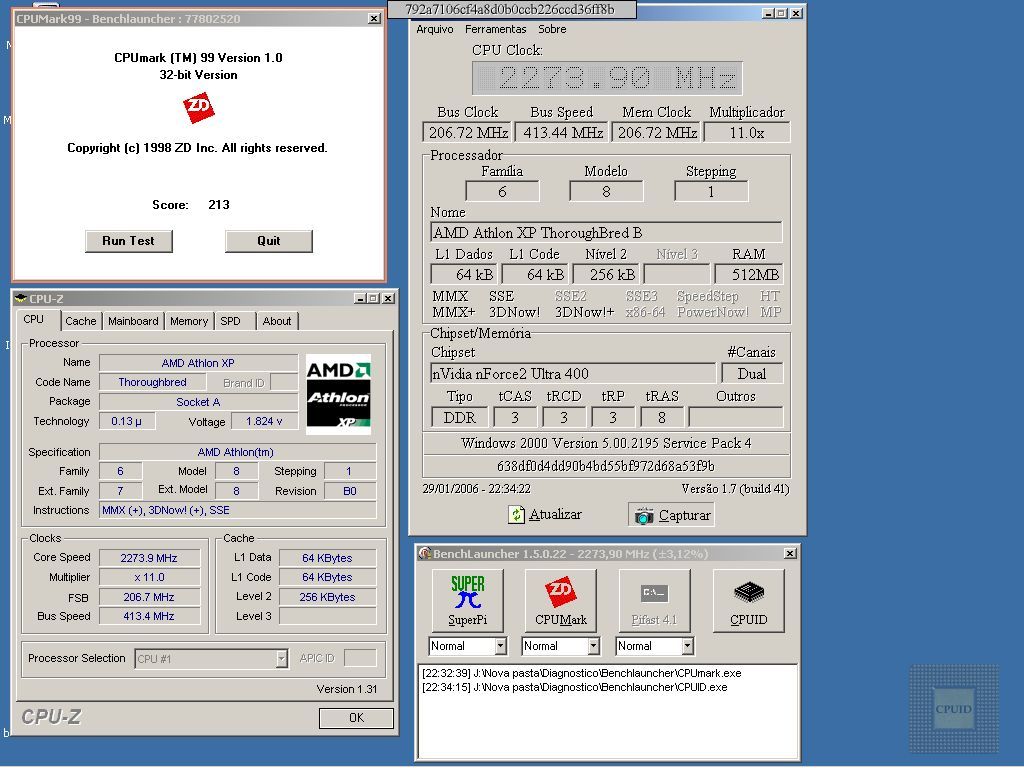The image size is (1024, 768).
Task: Click the Nome field 'AMD Athlon XP ThoroughBred B'
Action: coord(606,232)
